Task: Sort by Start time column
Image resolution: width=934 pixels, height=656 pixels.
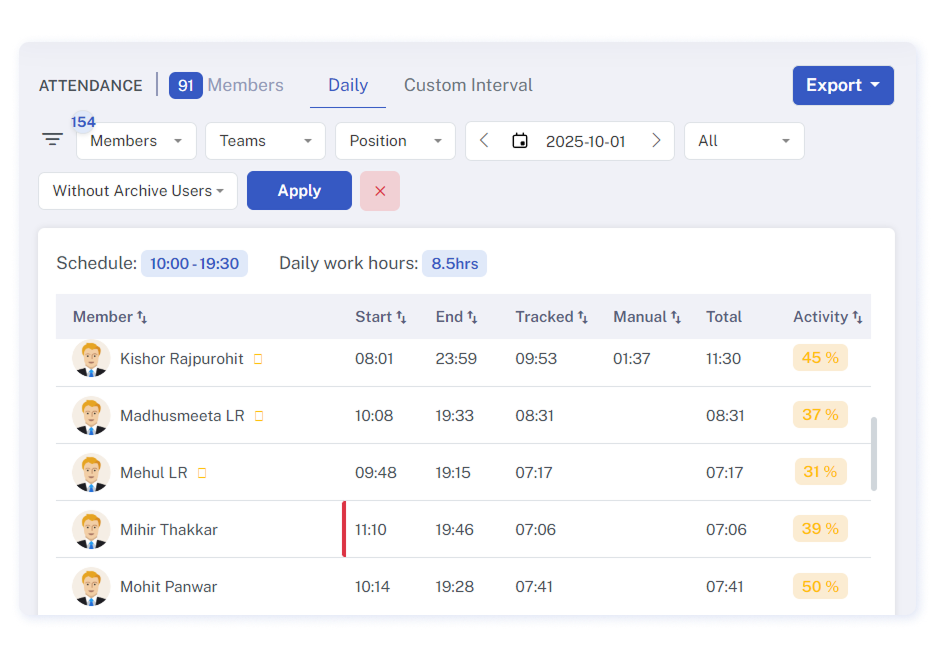Action: tap(401, 317)
